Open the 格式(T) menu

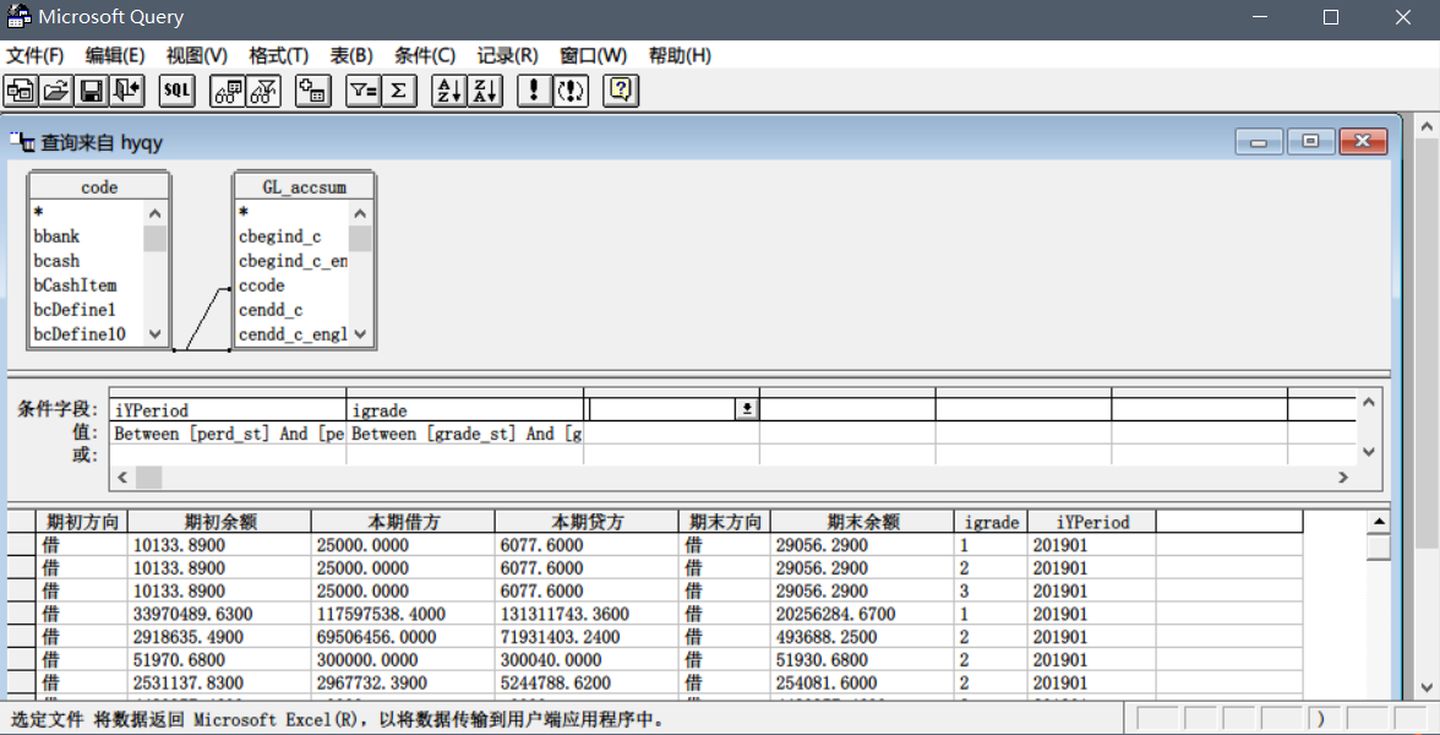pyautogui.click(x=279, y=55)
